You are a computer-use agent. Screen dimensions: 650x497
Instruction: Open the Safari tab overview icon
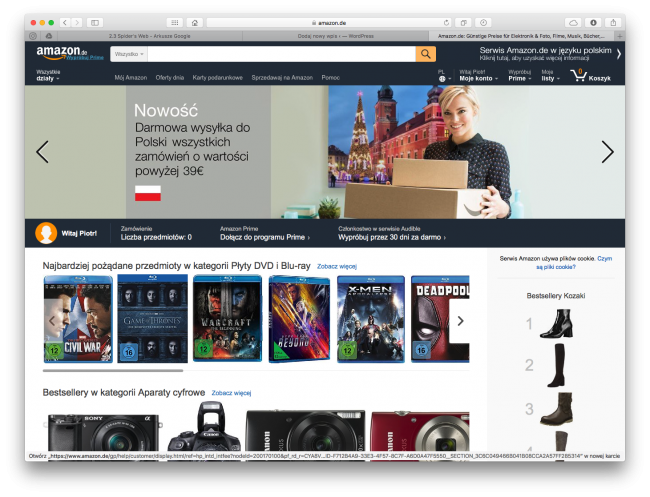point(463,22)
